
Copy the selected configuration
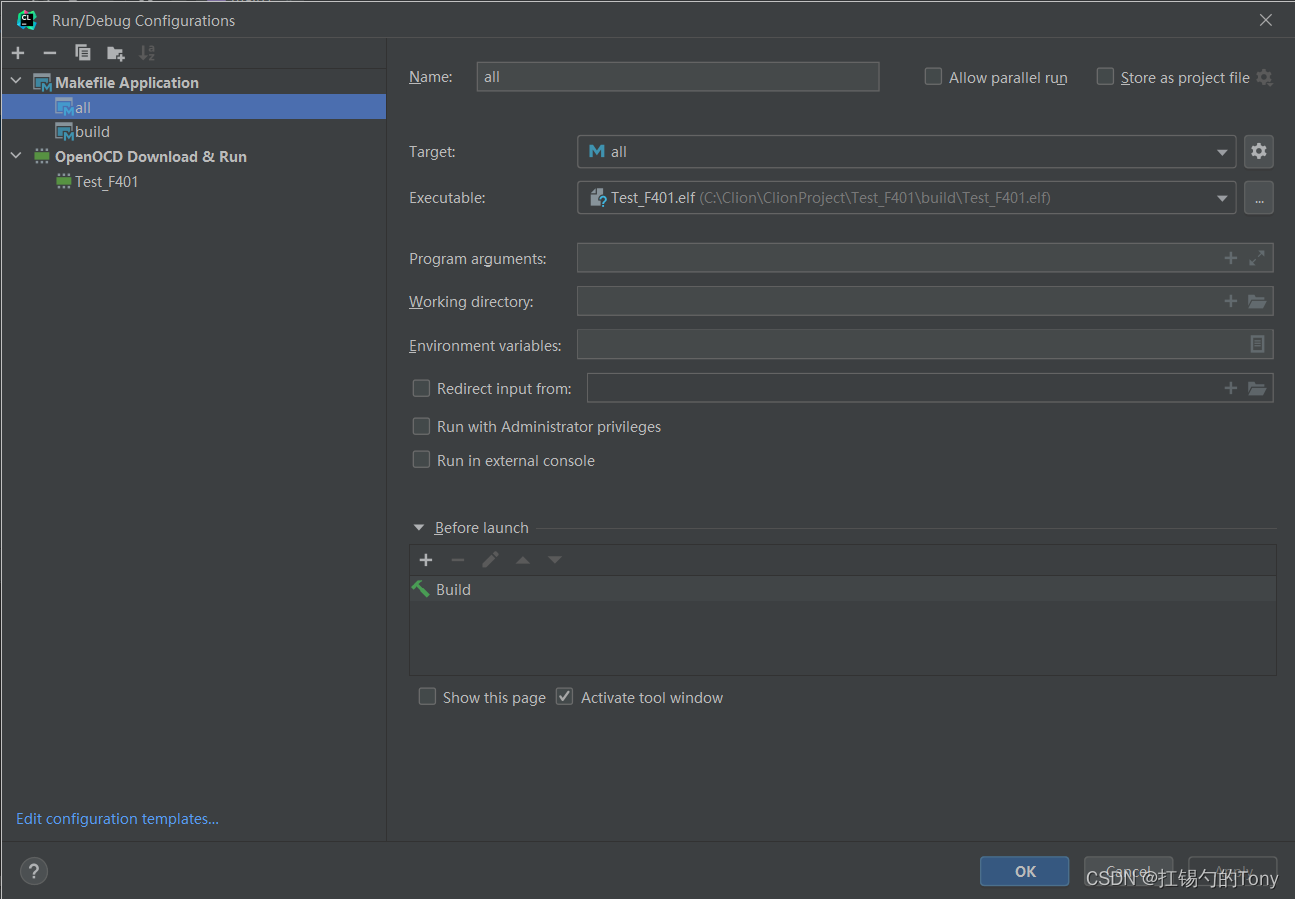tap(83, 53)
